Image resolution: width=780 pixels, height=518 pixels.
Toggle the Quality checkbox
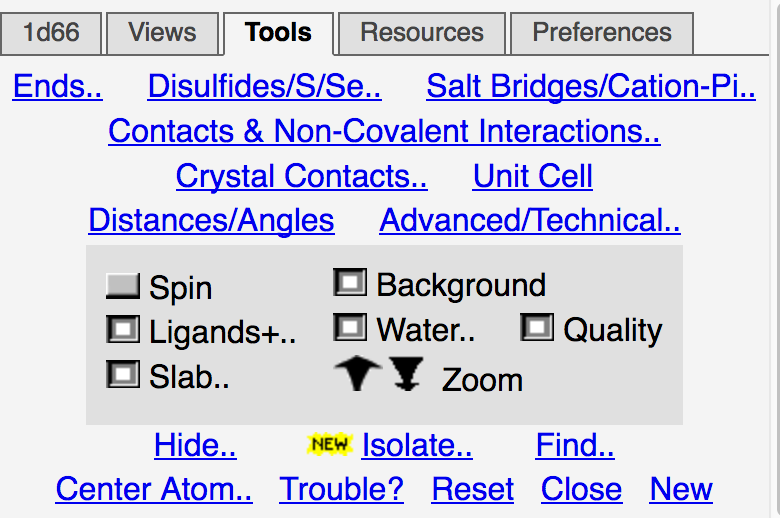coord(537,327)
